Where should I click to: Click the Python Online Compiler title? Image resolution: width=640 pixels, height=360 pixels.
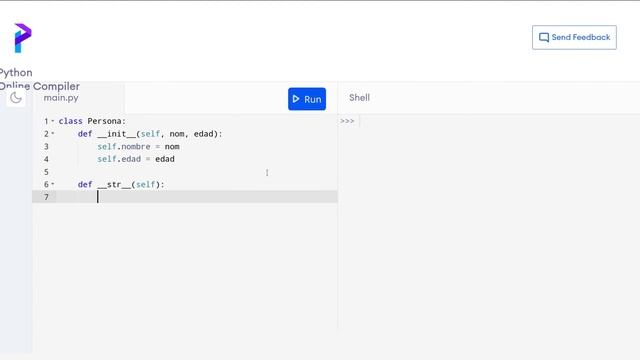pos(40,79)
